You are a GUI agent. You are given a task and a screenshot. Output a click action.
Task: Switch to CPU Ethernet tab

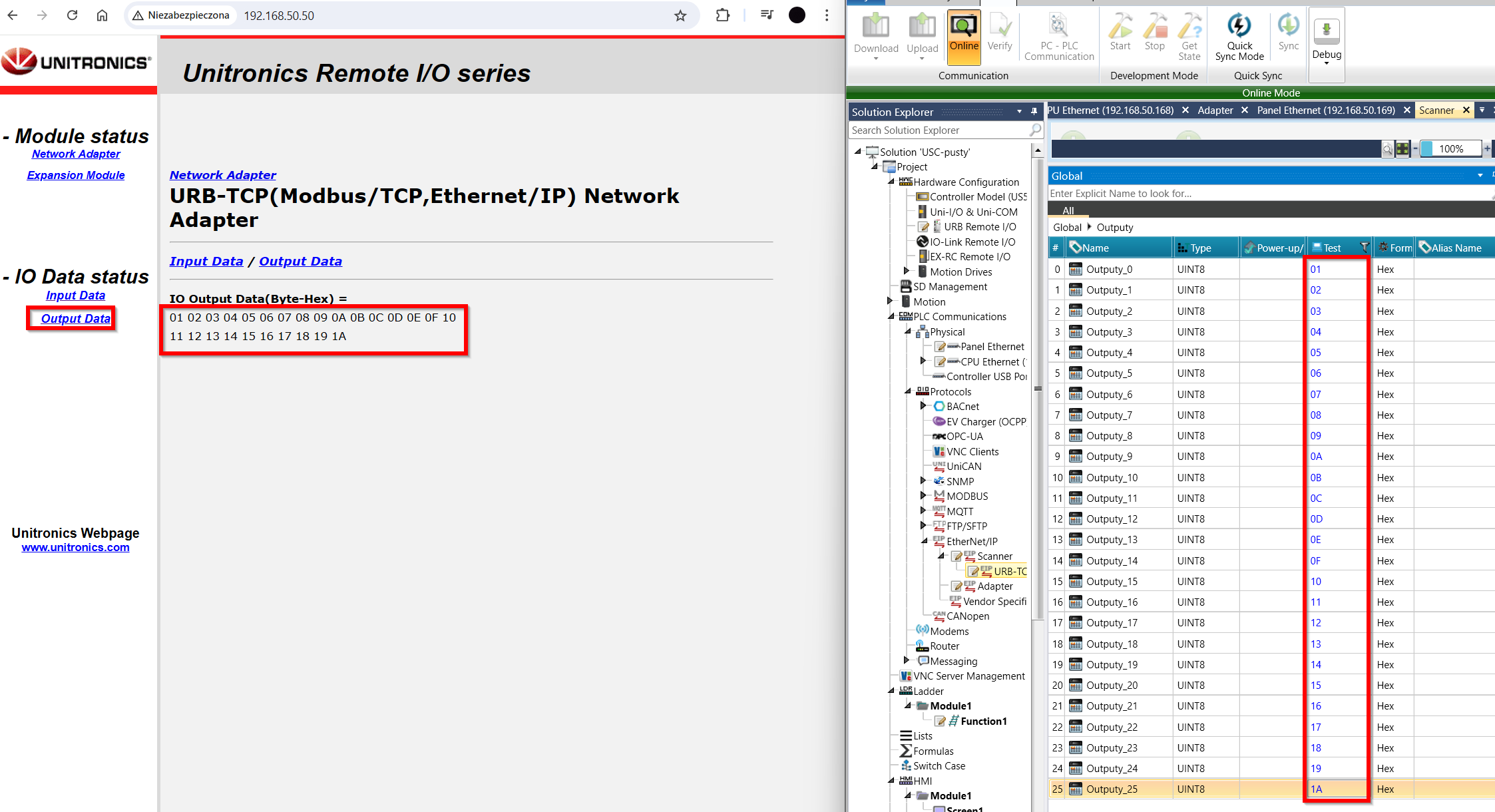(1111, 110)
